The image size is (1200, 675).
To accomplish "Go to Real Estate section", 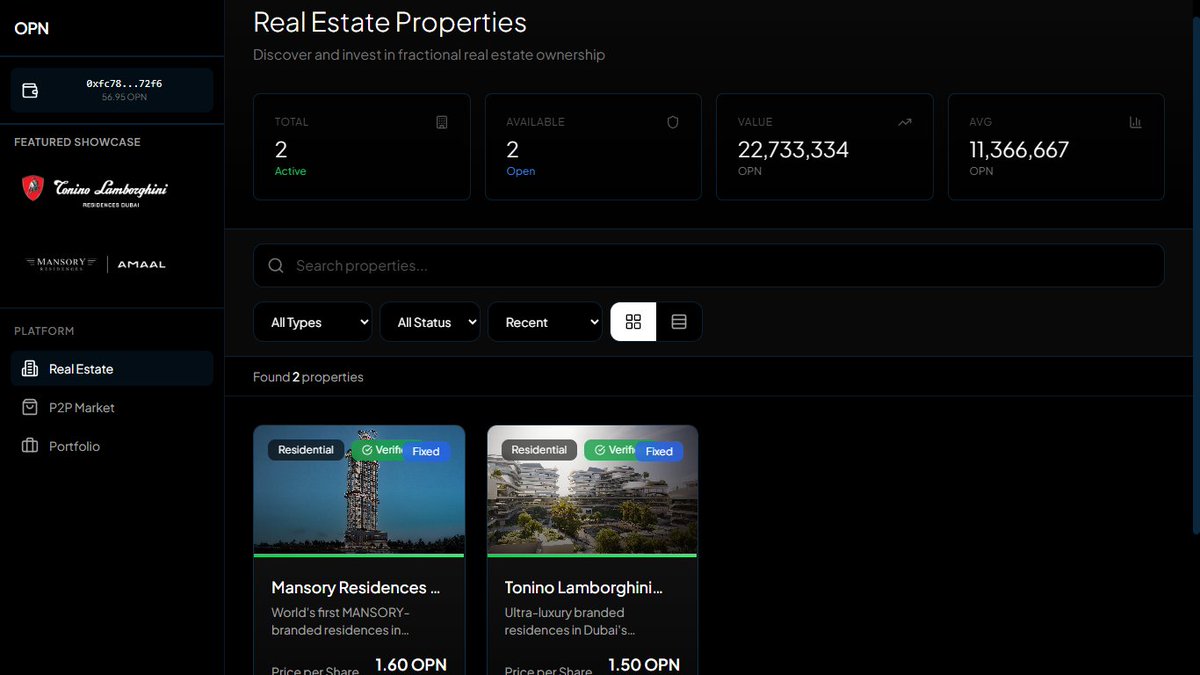I will (112, 369).
